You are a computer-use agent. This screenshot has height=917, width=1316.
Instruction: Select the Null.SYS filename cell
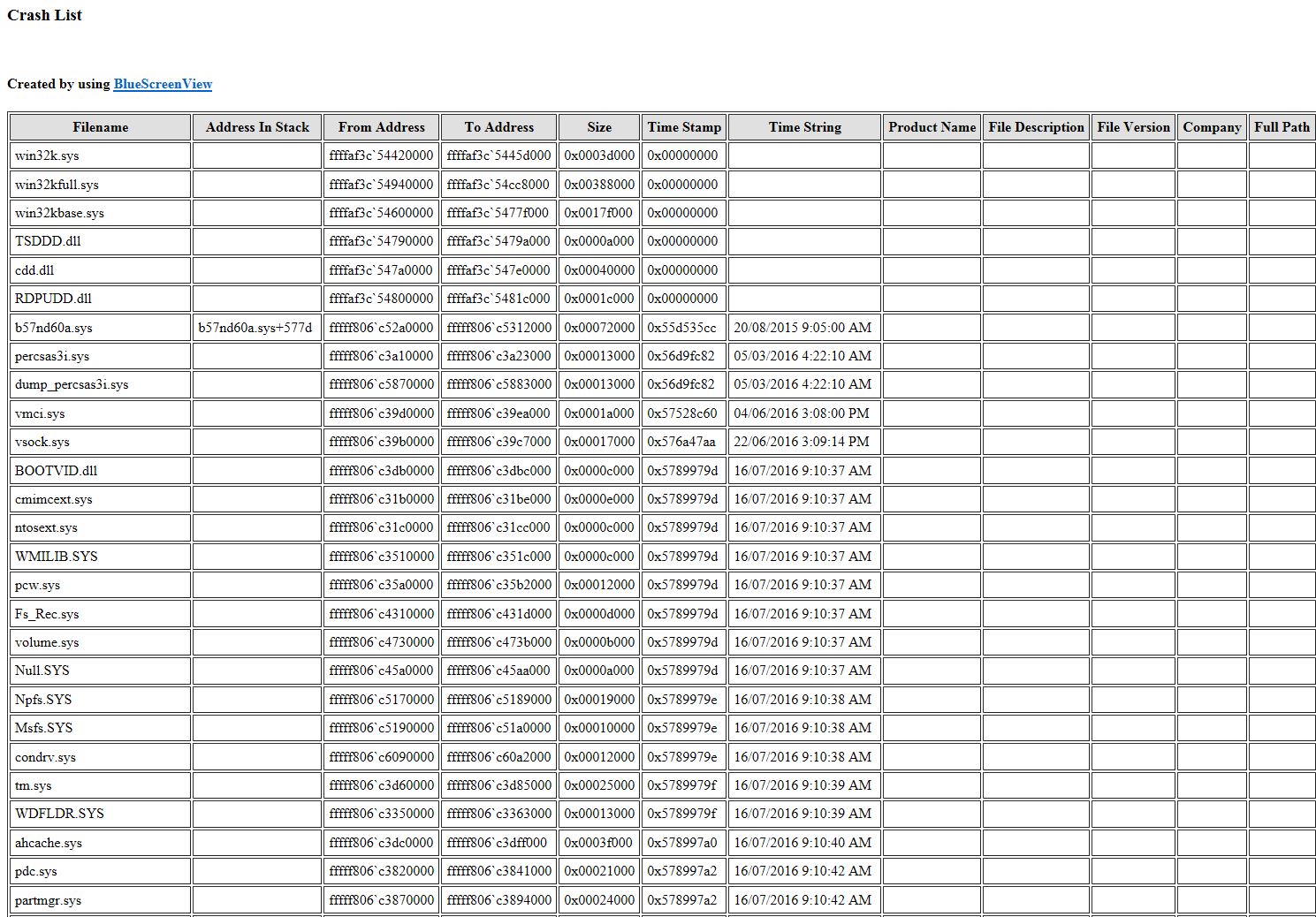point(101,671)
